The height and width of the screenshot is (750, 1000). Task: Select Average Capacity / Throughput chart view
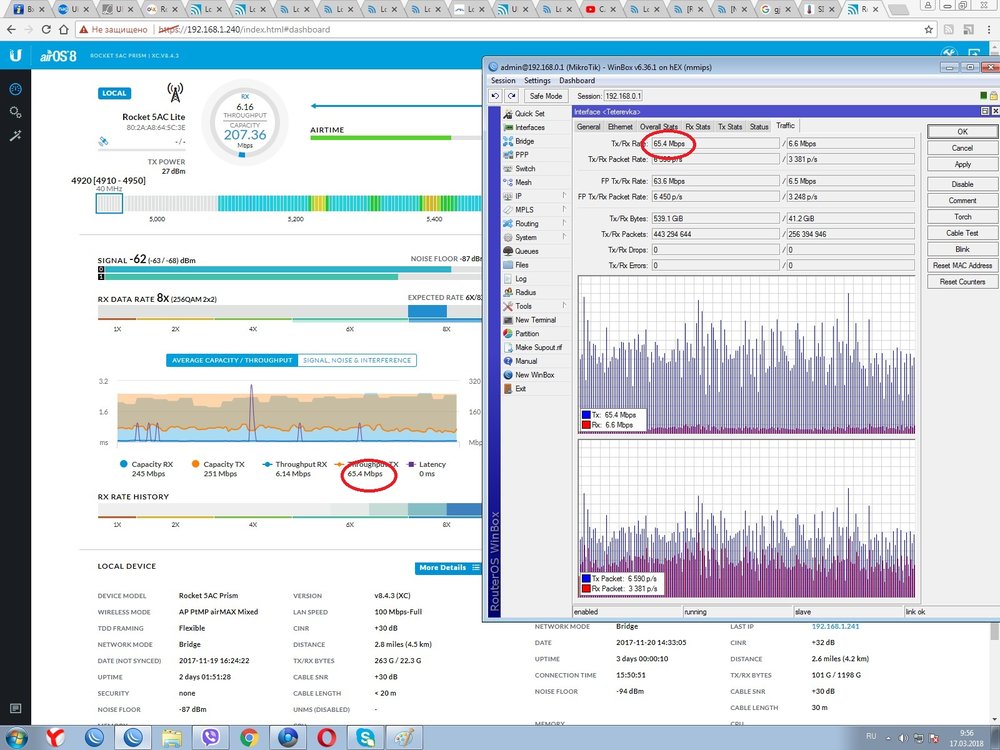coord(232,360)
